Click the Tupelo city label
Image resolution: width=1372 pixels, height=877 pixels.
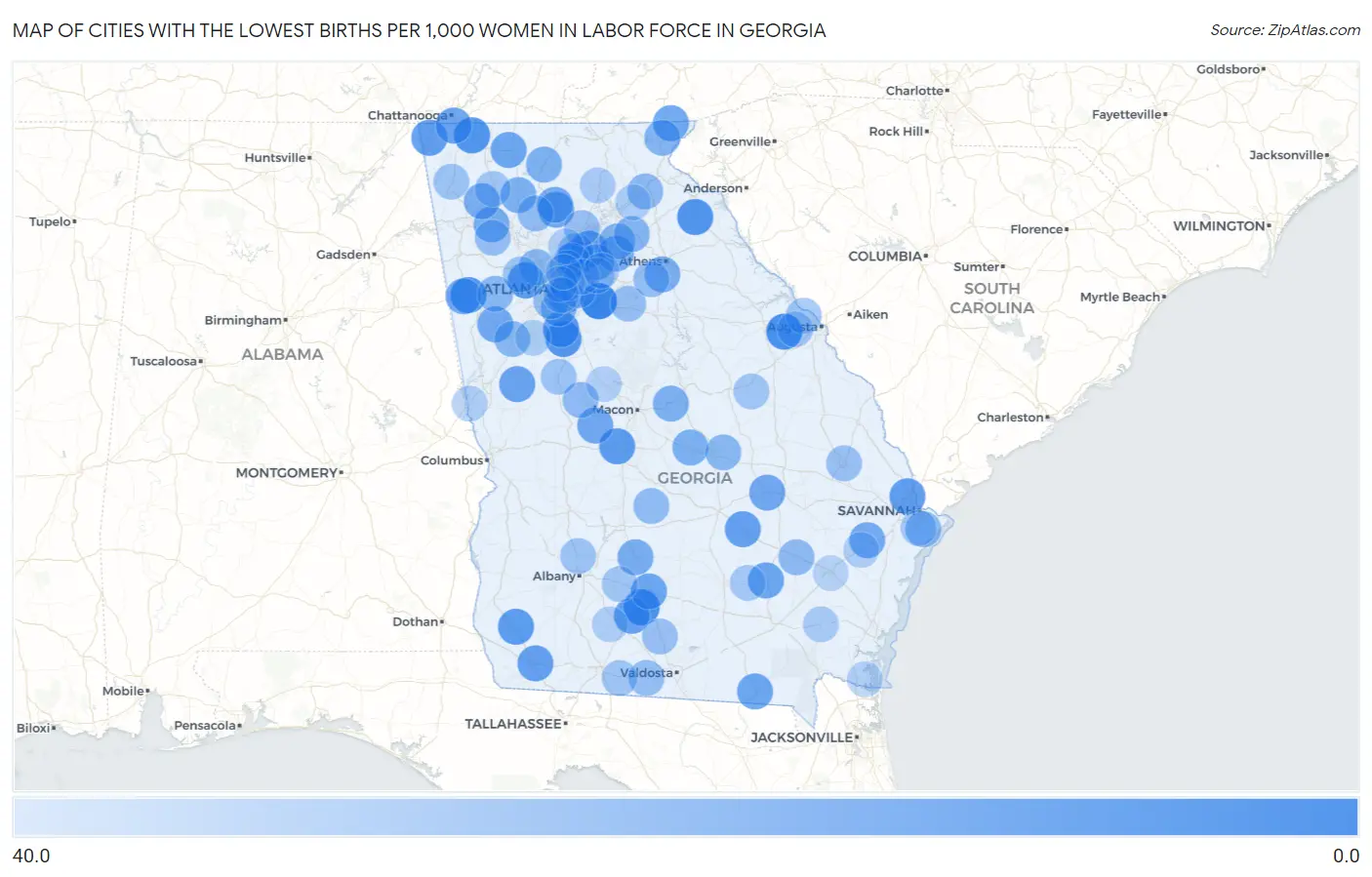51,221
